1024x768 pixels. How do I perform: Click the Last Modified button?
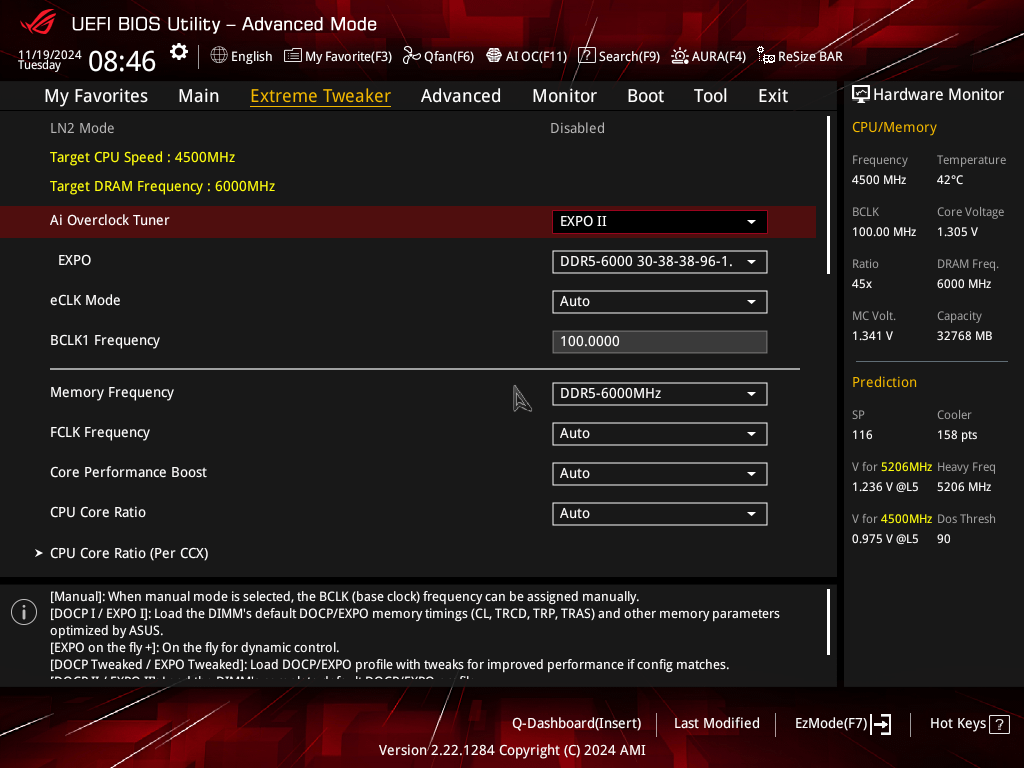716,724
